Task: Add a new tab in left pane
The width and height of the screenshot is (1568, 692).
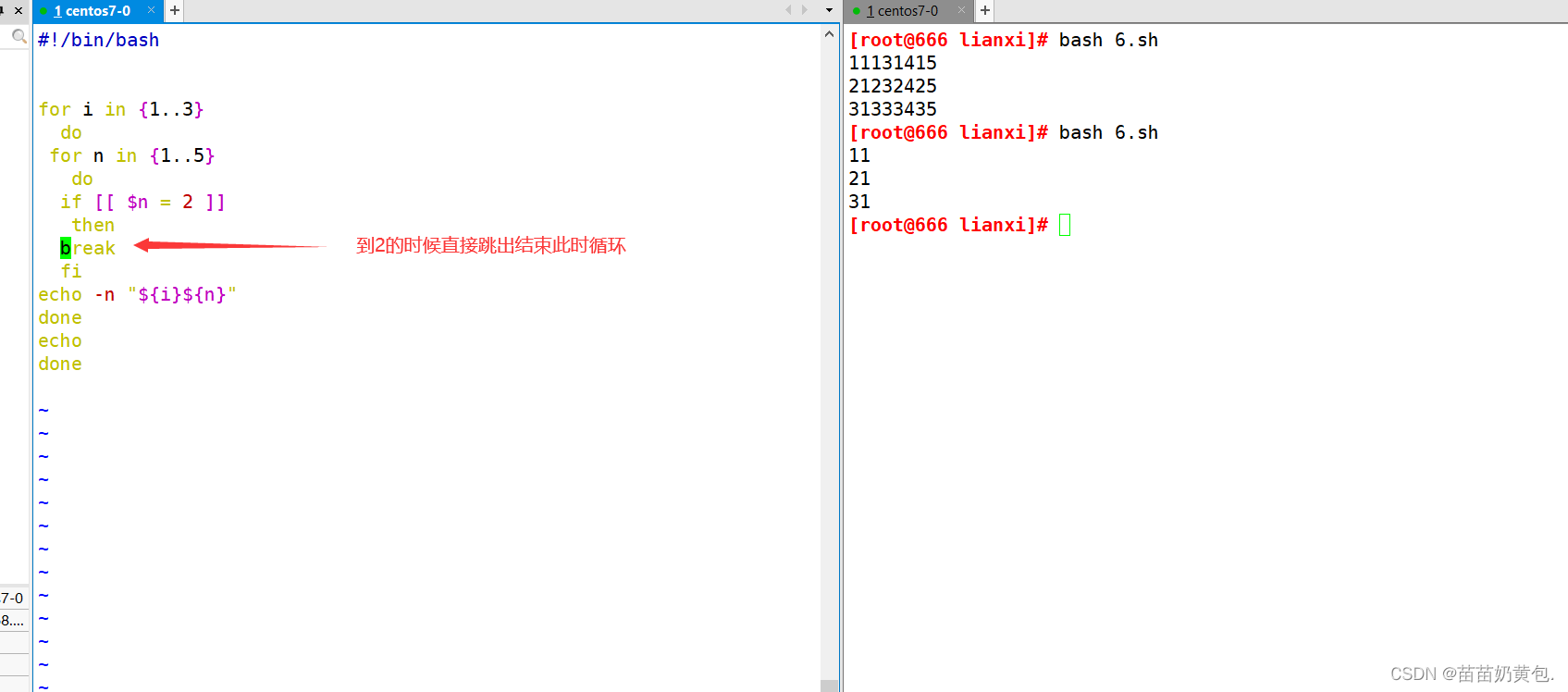Action: tap(175, 11)
